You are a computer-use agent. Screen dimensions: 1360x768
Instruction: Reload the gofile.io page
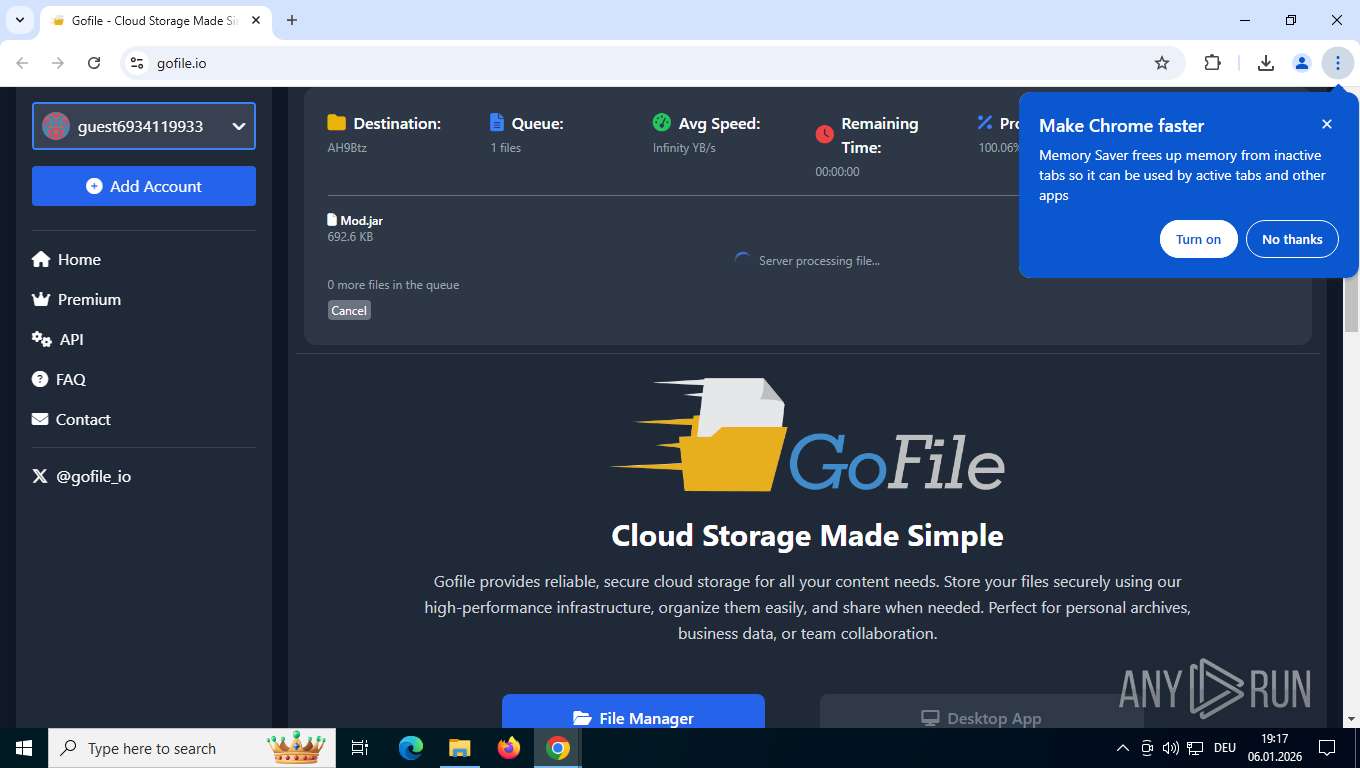tap(94, 63)
